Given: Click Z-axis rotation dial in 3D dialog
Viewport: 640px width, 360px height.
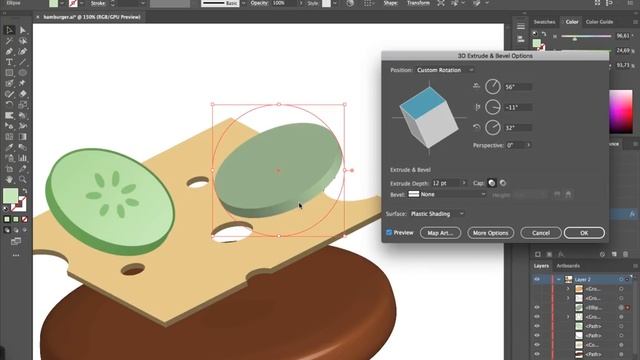Looking at the screenshot, I should coord(493,127).
